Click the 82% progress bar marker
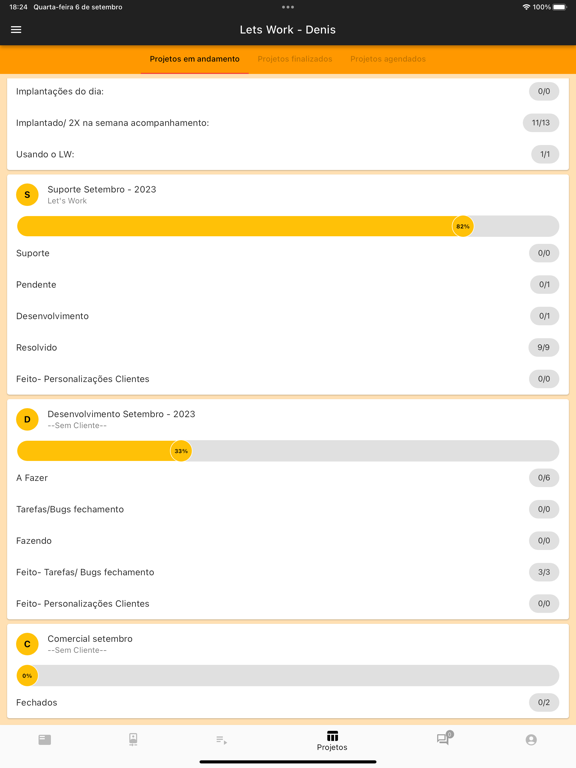 coord(463,226)
